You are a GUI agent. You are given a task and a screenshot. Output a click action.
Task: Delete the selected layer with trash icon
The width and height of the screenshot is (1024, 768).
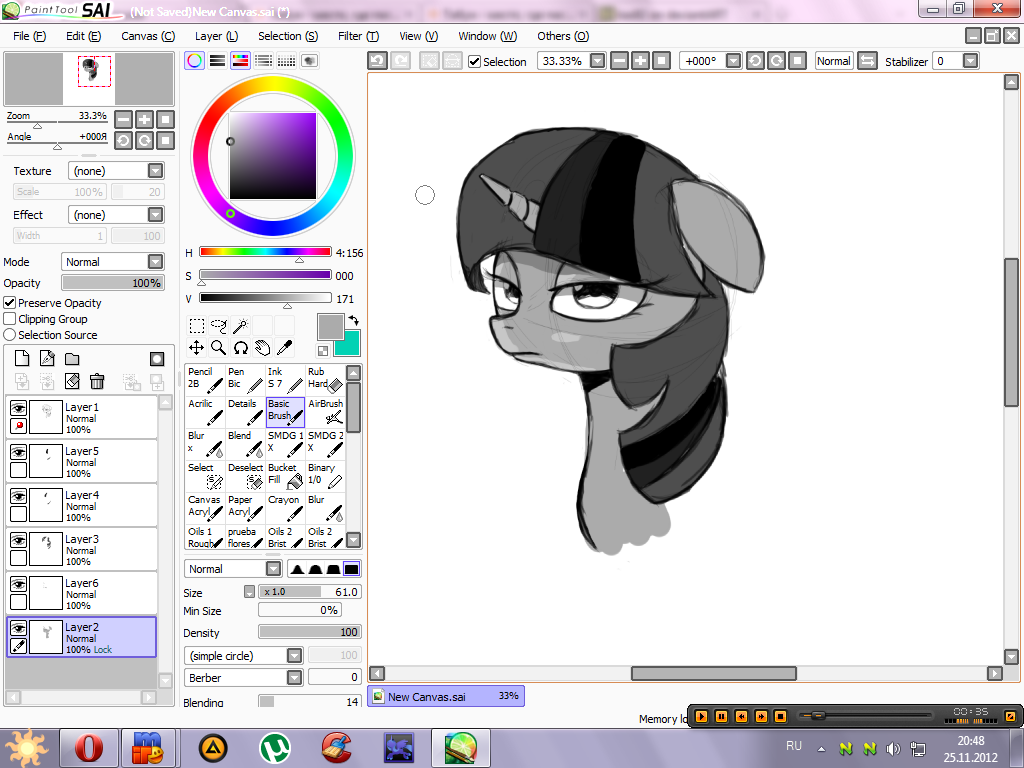pyautogui.click(x=97, y=381)
